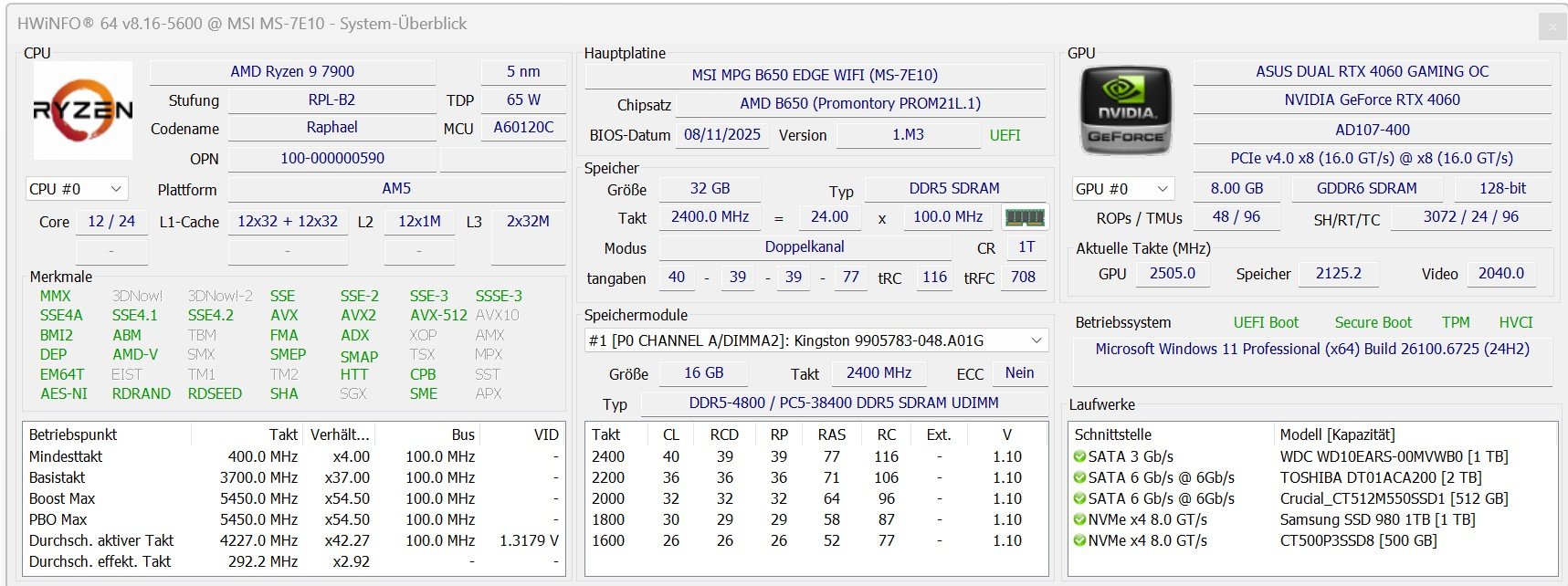
Task: Click the BIOS date 08/11/2025
Action: click(x=721, y=134)
